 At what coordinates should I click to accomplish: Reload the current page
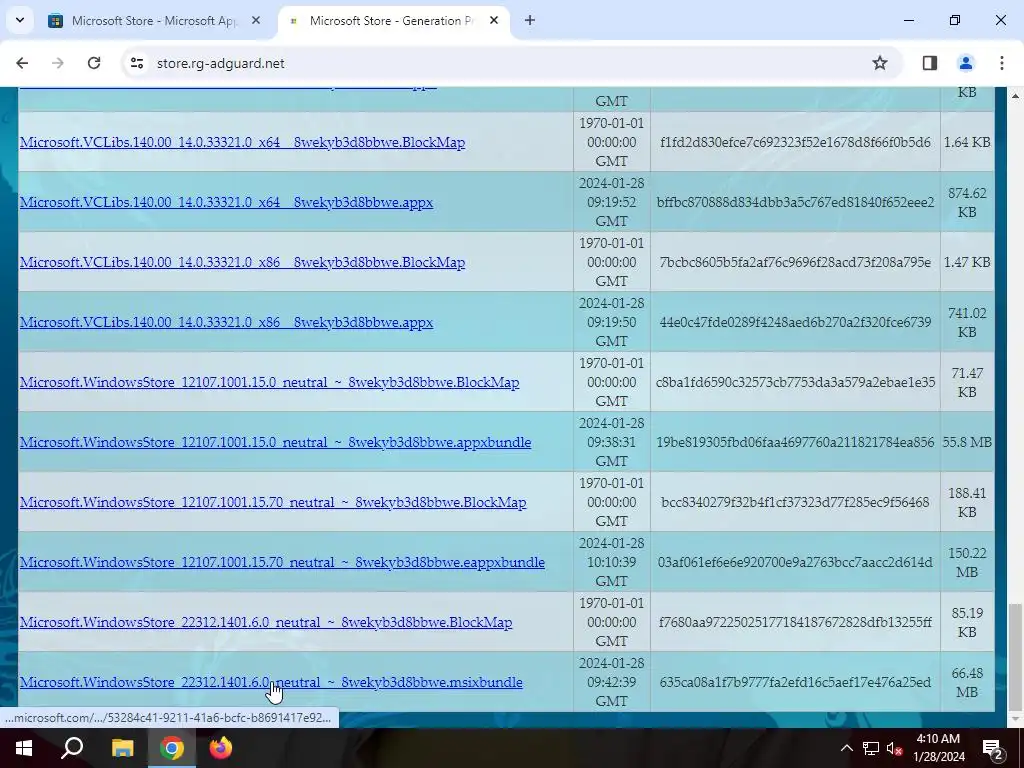click(x=94, y=63)
